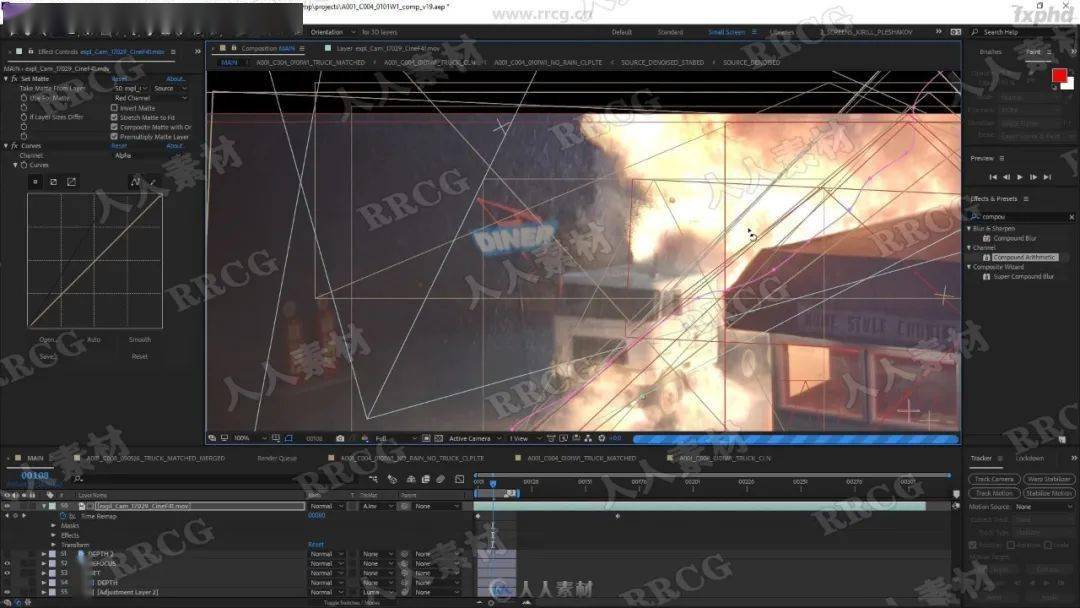
Task: Play the preview with the play button
Action: pos(1020,177)
